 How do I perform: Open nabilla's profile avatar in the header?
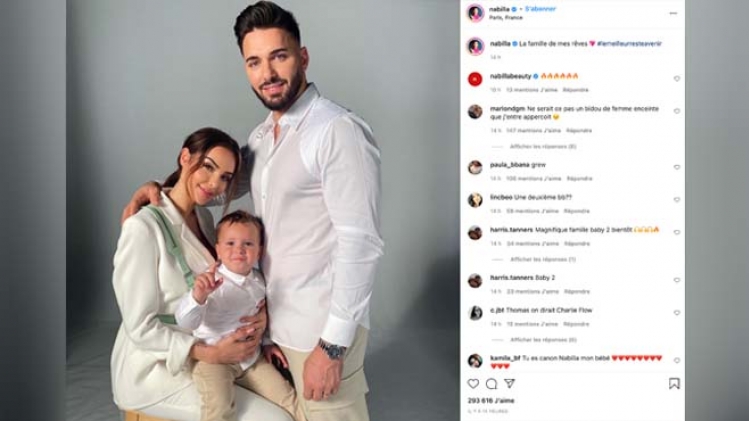(475, 13)
